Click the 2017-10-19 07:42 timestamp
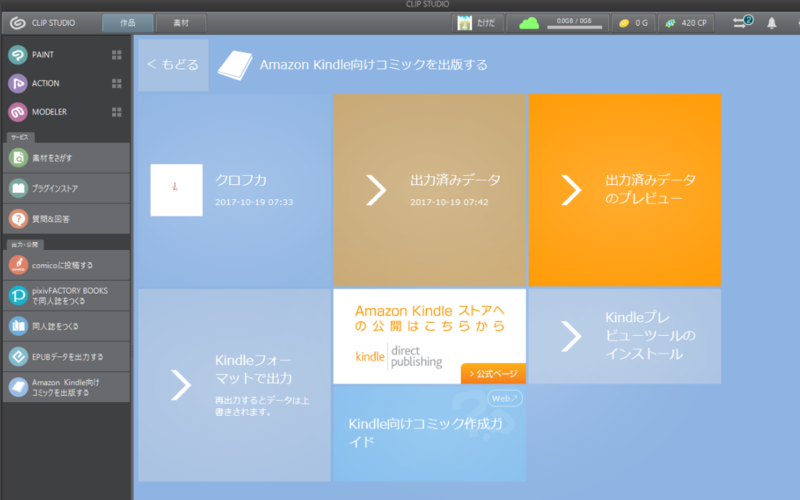This screenshot has height=500, width=800. (449, 202)
